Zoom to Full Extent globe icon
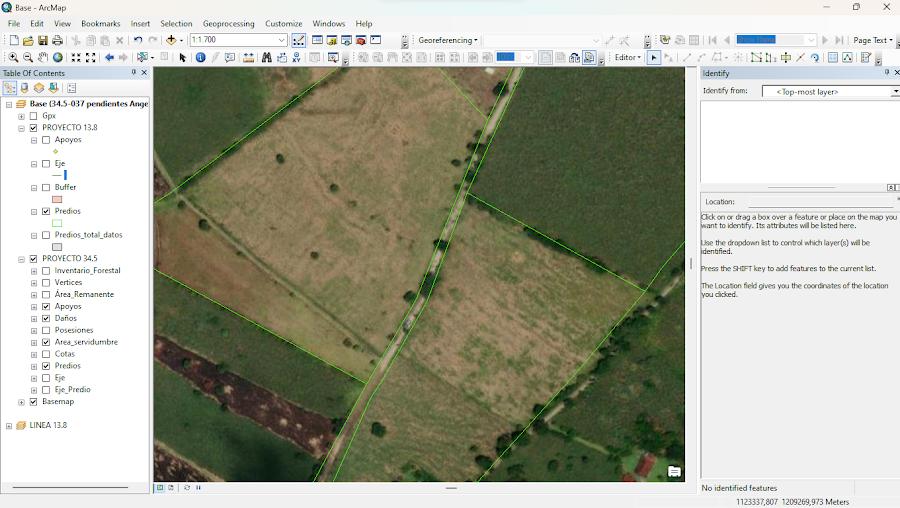Screen dimensions: 900x508 [57, 57]
